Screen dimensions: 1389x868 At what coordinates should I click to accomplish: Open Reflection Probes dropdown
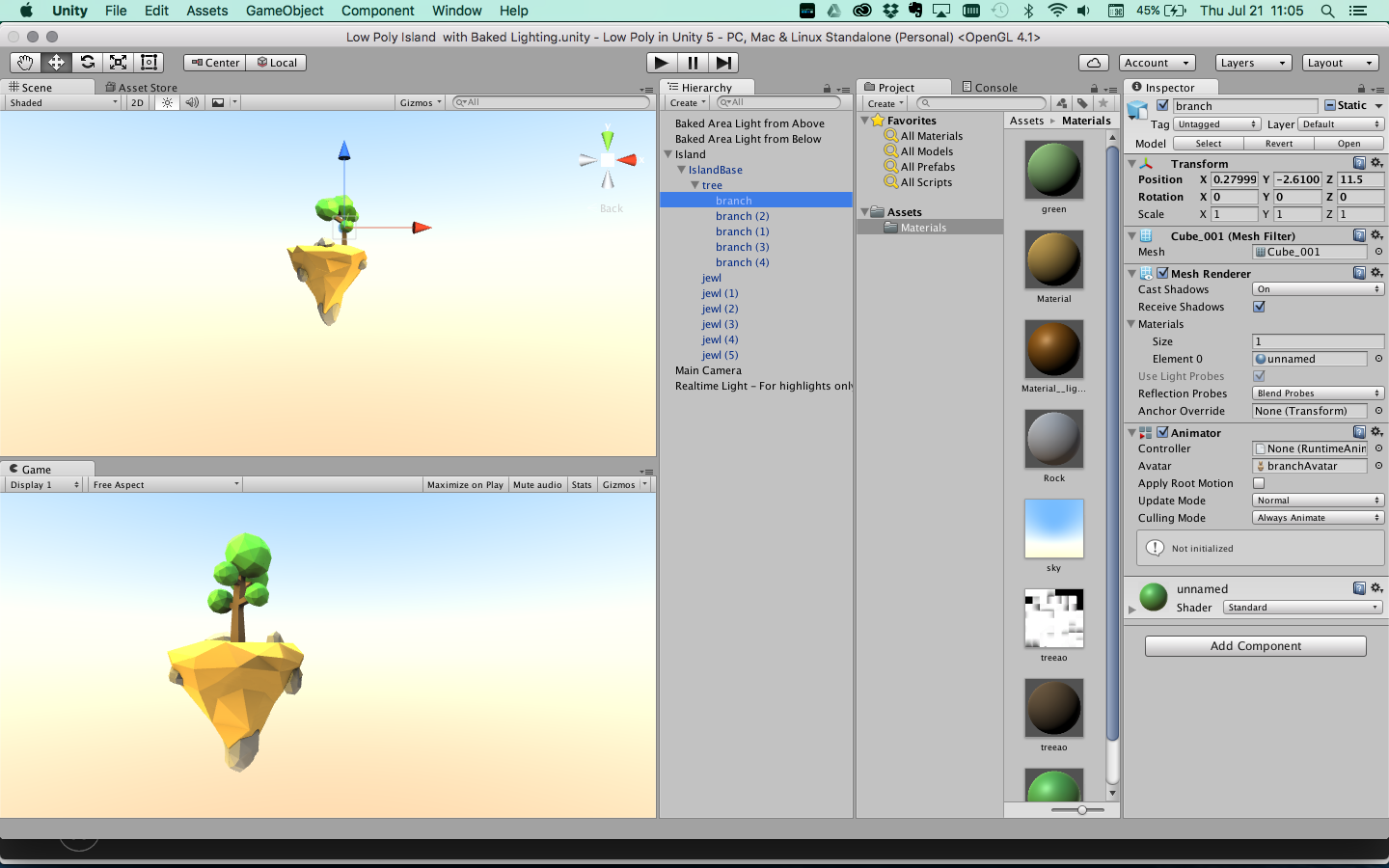[1318, 393]
